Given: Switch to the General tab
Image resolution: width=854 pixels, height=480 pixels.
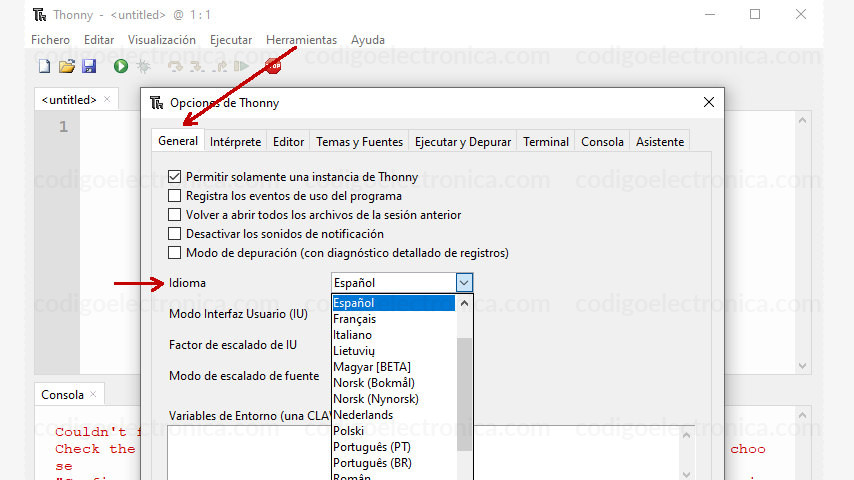Looking at the screenshot, I should point(178,141).
